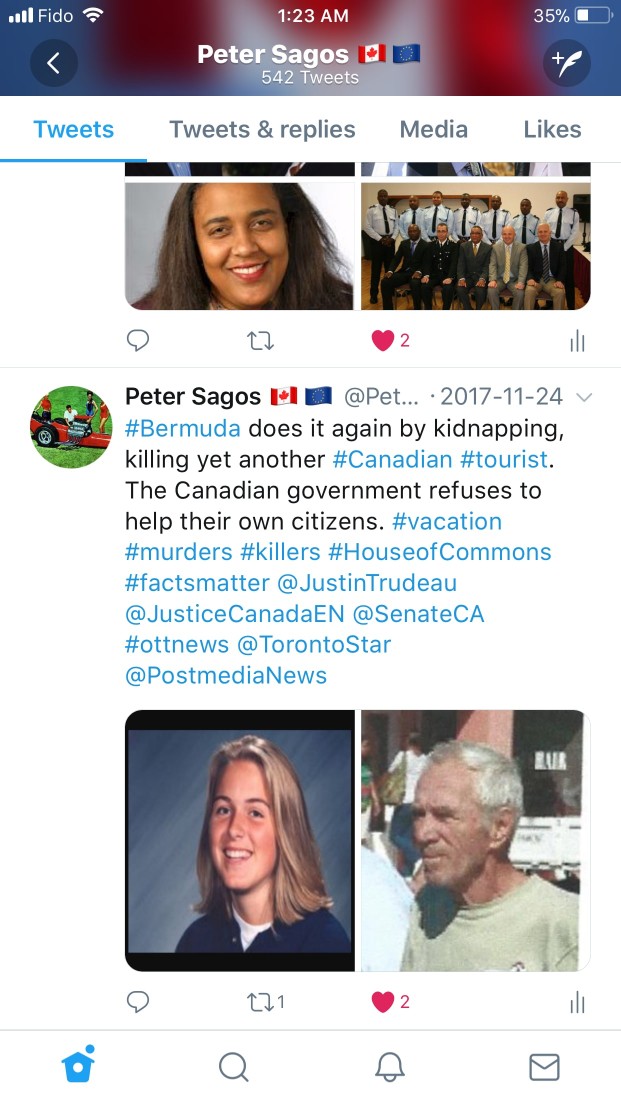Open the Home tab in bottom bar
The height and width of the screenshot is (1104, 621).
click(78, 1065)
